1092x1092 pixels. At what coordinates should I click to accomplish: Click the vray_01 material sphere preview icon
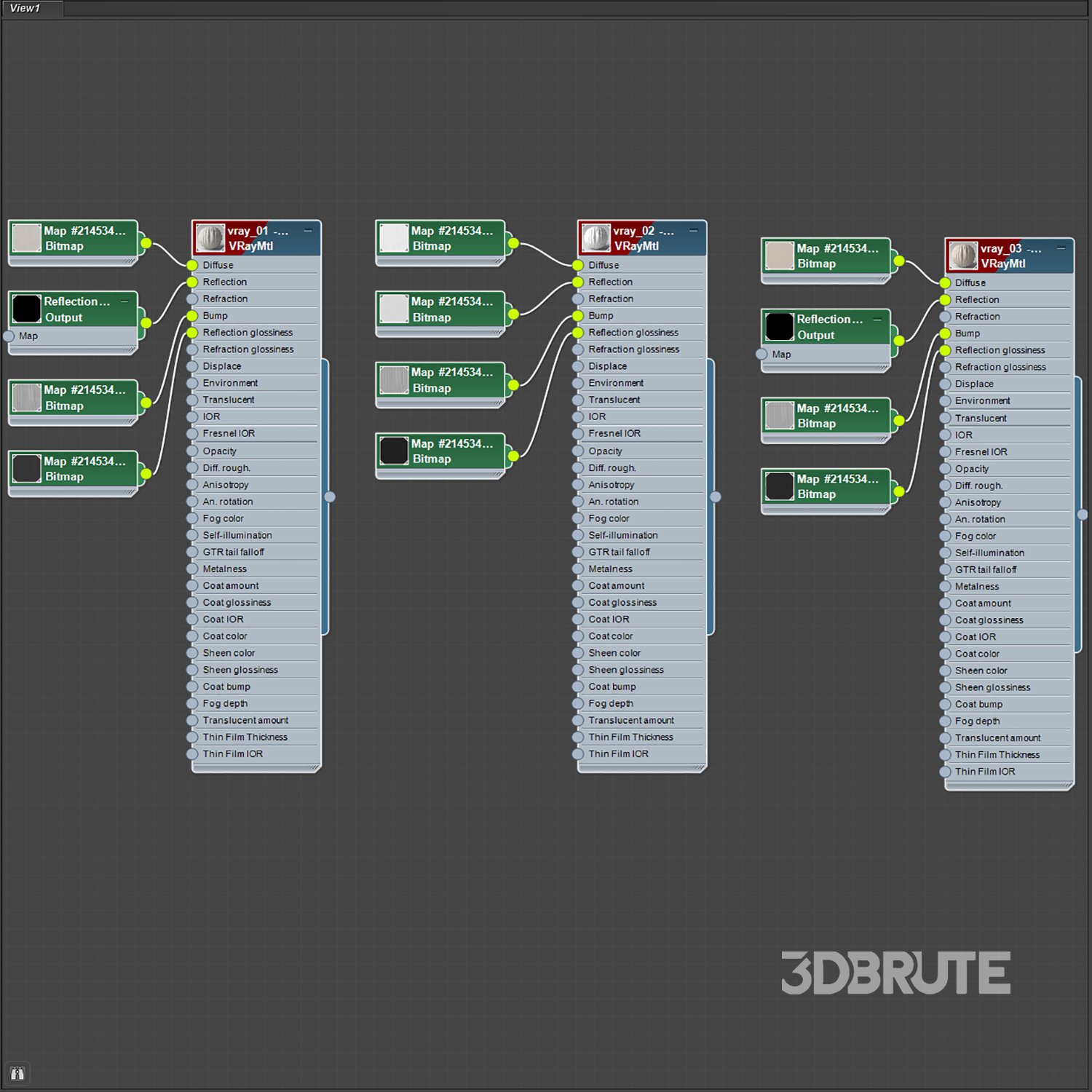click(210, 238)
